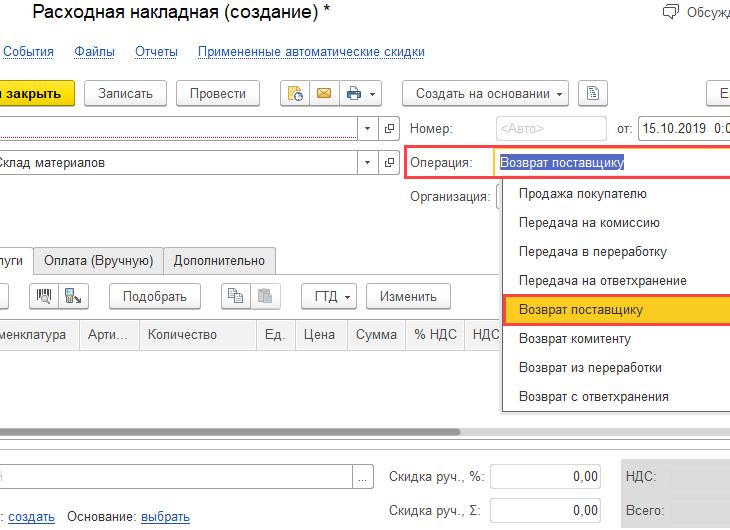Click the Скидка руч., Σ field
Image resolution: width=730 pixels, height=530 pixels.
click(545, 510)
